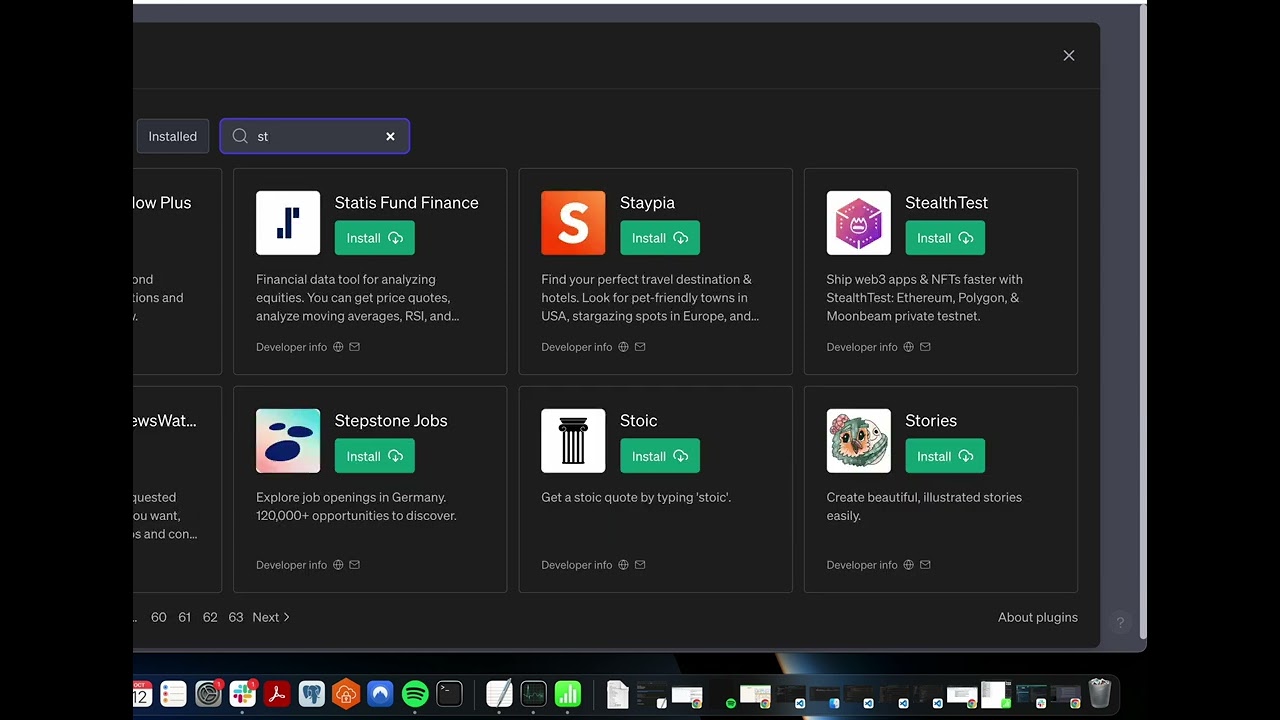1280x720 pixels.
Task: Go to the Next results page
Action: 271,617
